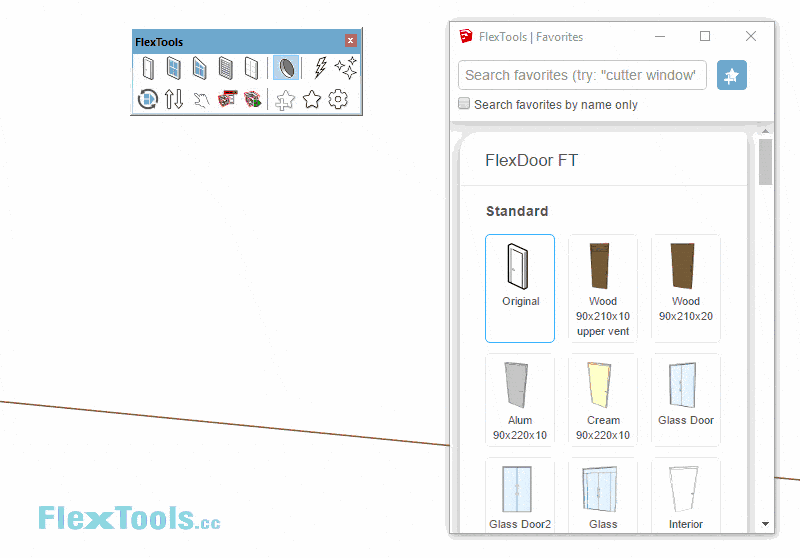The image size is (800, 558).
Task: Click the add-to-favorites star plus icon
Action: [285, 99]
